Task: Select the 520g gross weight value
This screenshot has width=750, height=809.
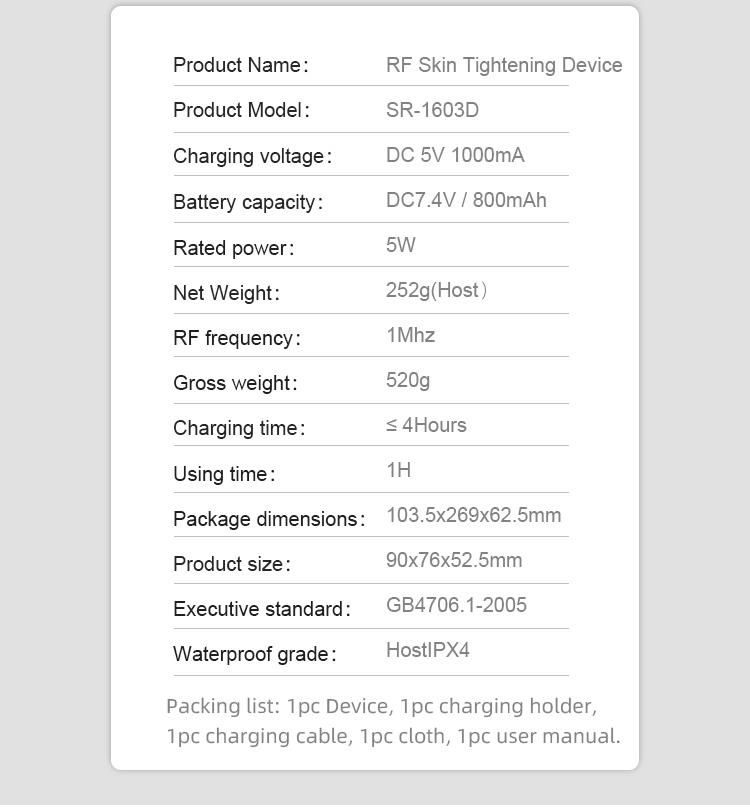Action: click(407, 380)
